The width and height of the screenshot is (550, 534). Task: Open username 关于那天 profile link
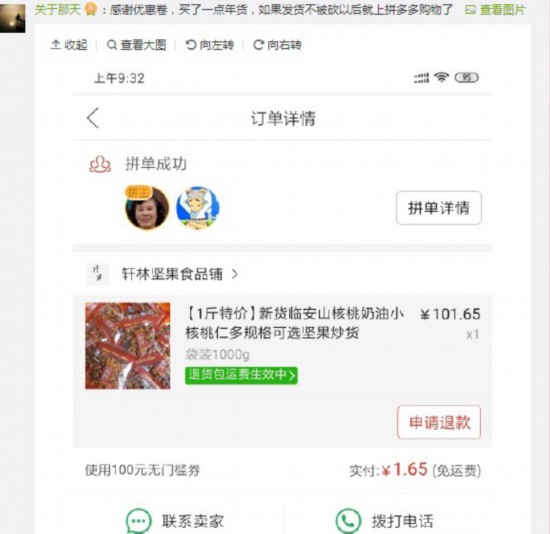click(58, 9)
